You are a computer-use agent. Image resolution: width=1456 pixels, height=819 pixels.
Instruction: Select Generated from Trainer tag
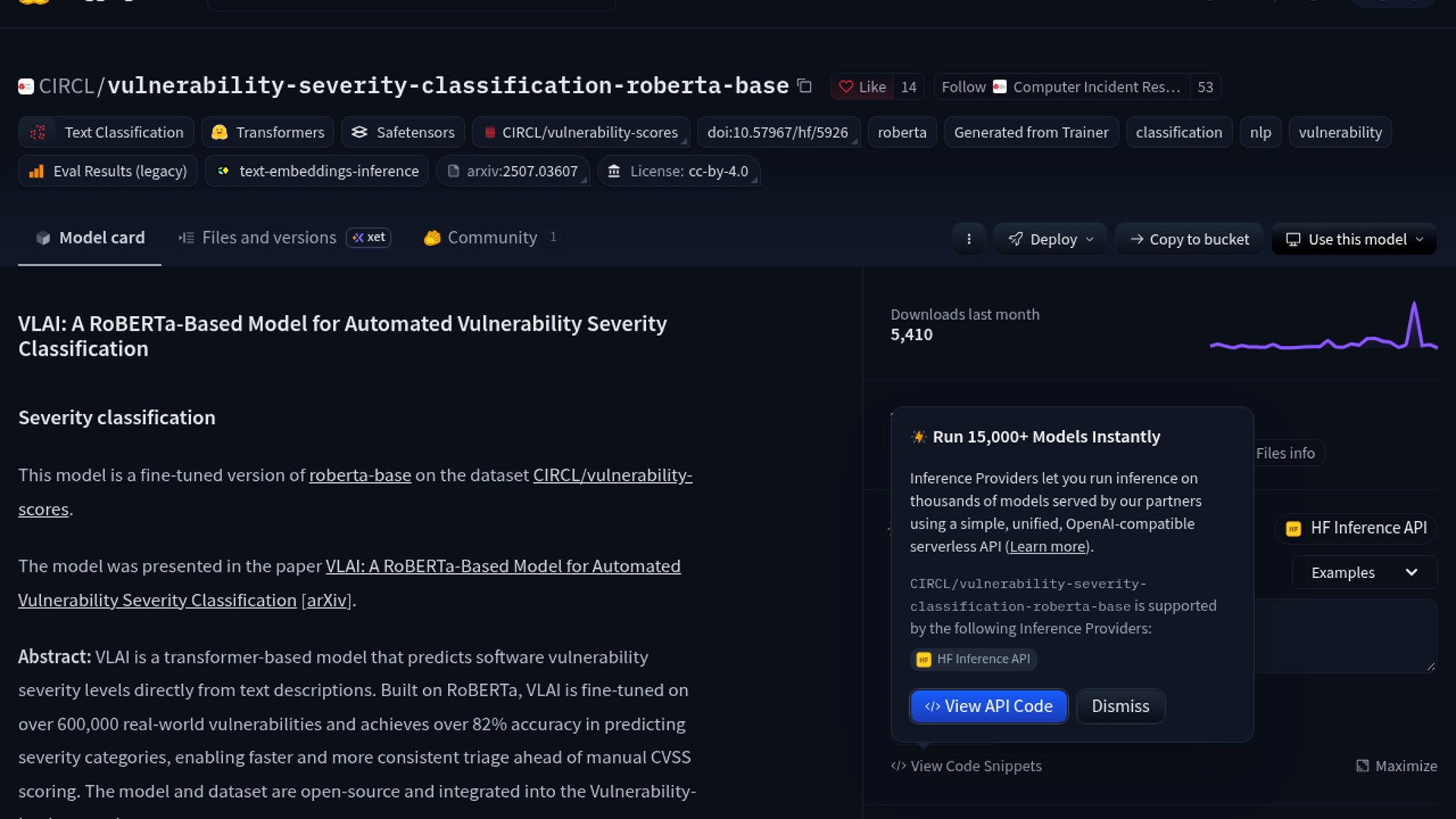(1031, 132)
